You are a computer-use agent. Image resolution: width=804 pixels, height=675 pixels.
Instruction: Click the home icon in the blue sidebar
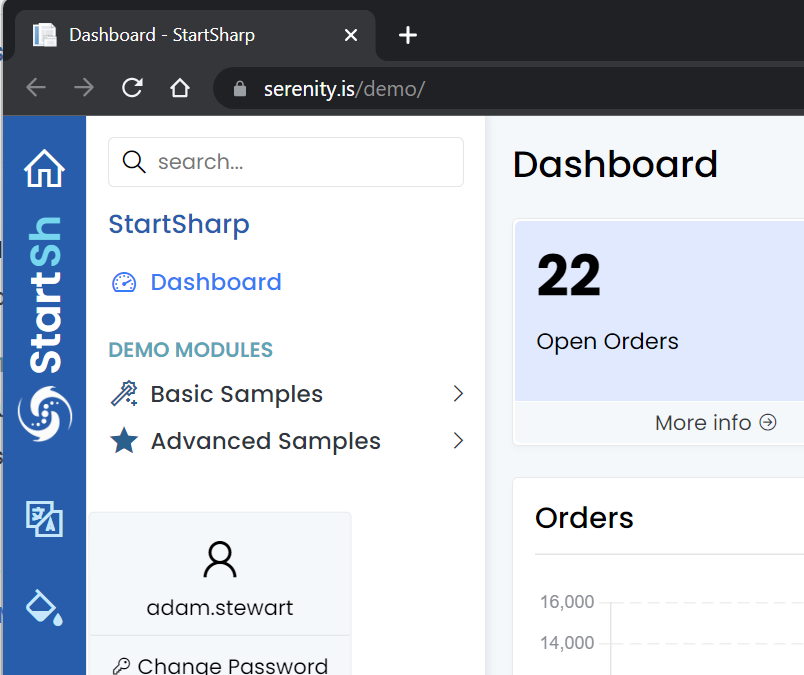coord(44,168)
